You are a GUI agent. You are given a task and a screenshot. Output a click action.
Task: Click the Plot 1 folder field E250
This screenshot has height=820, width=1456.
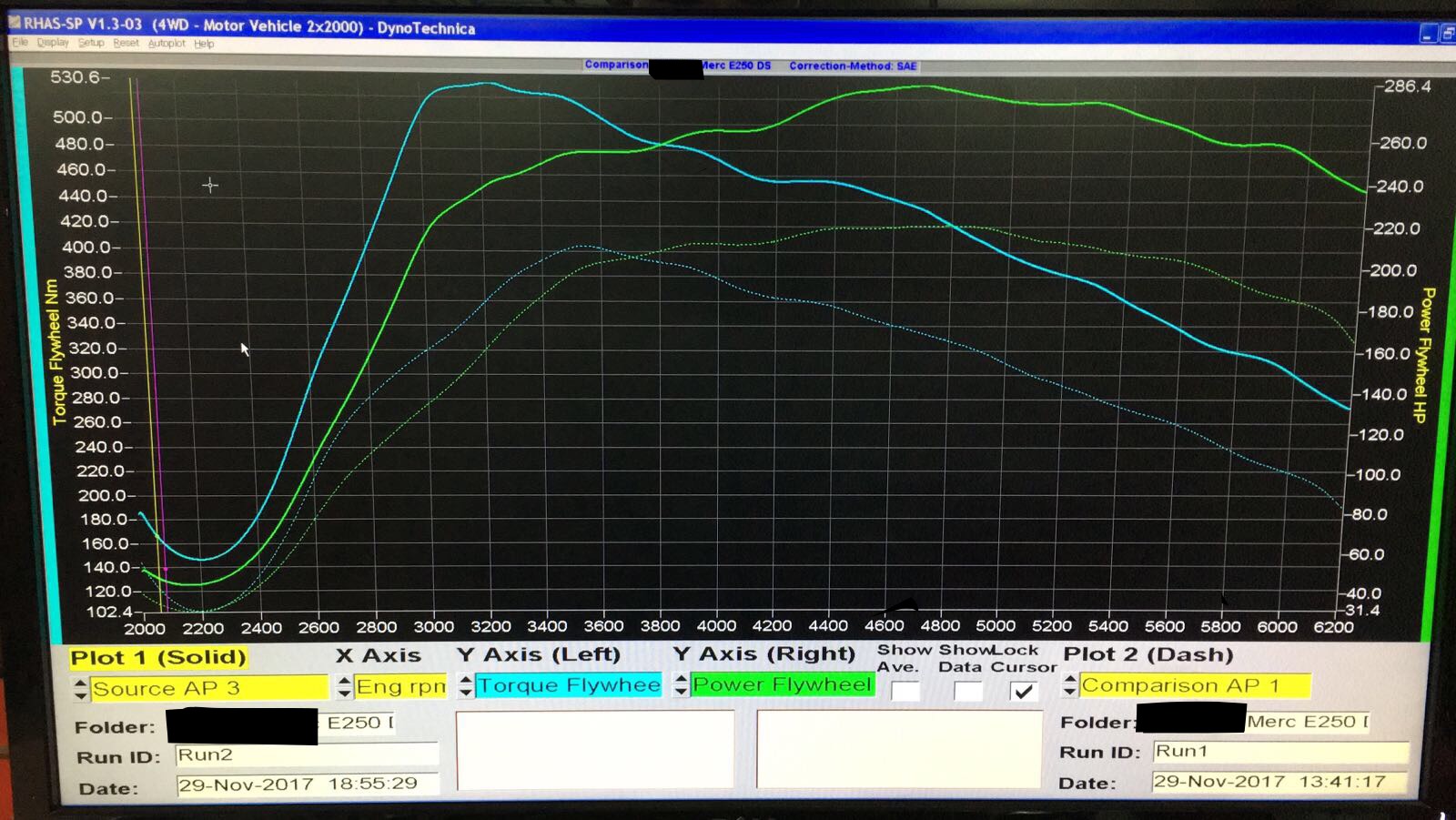[358, 723]
